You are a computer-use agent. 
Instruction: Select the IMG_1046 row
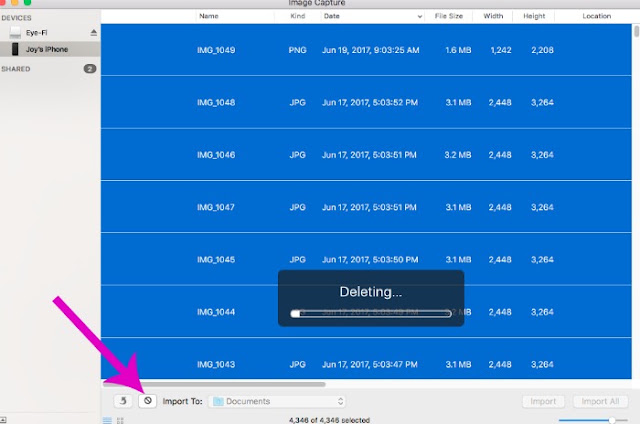[366, 155]
